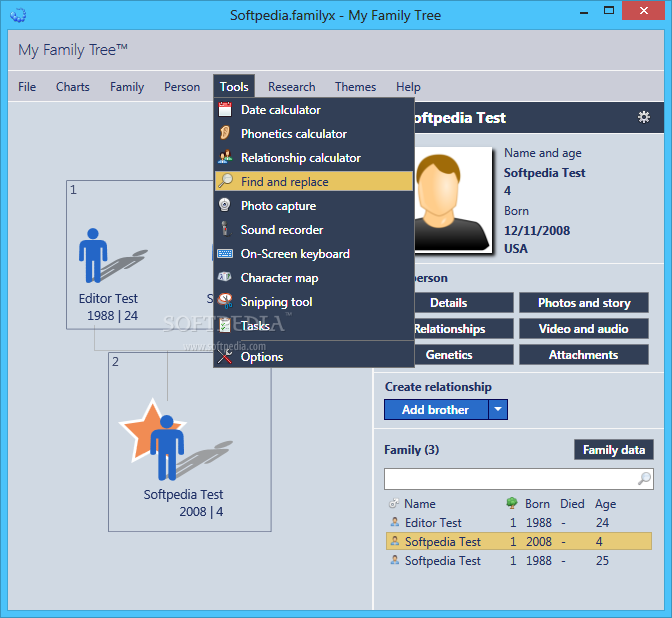
Task: Click the Video and audio button
Action: pyautogui.click(x=584, y=329)
